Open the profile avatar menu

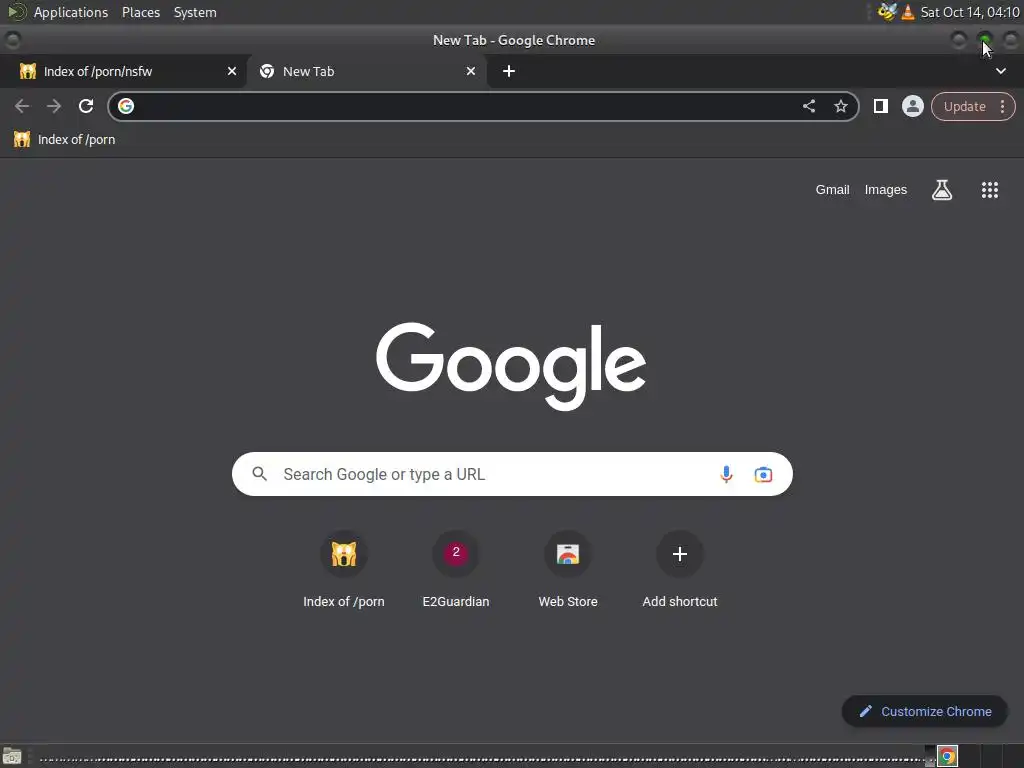click(x=912, y=106)
